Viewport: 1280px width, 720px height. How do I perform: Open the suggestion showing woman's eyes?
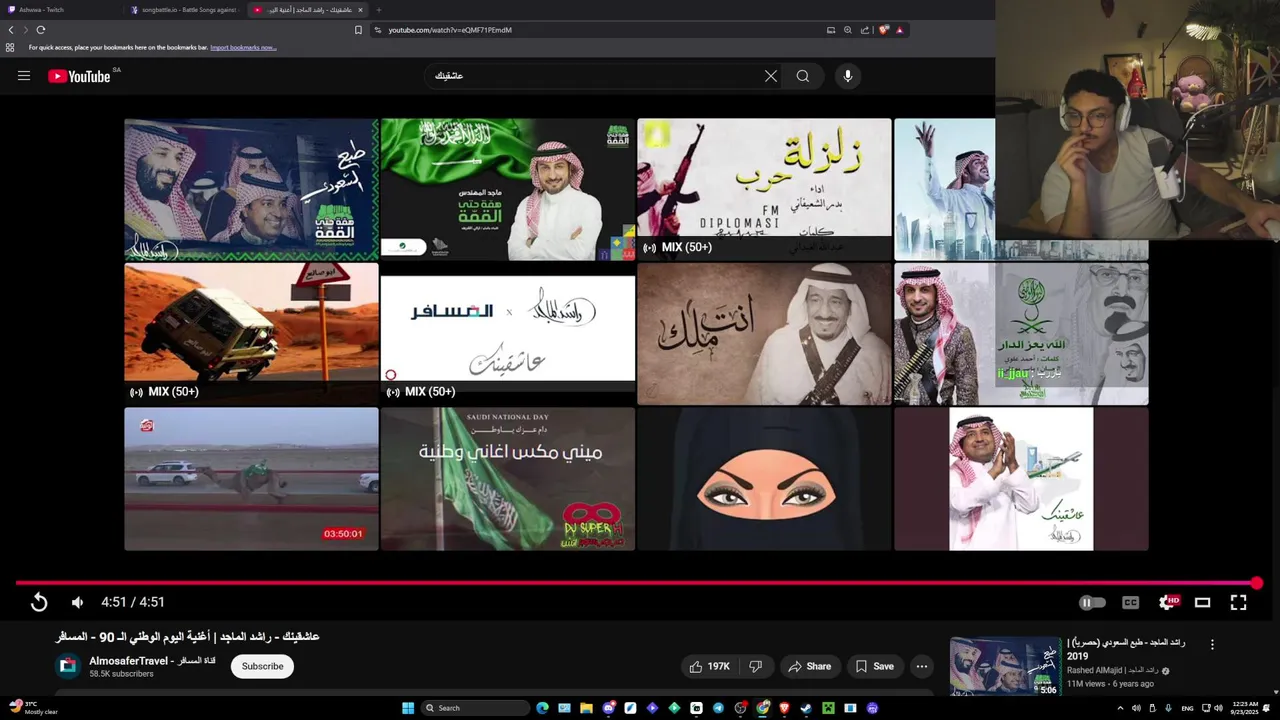[x=764, y=479]
